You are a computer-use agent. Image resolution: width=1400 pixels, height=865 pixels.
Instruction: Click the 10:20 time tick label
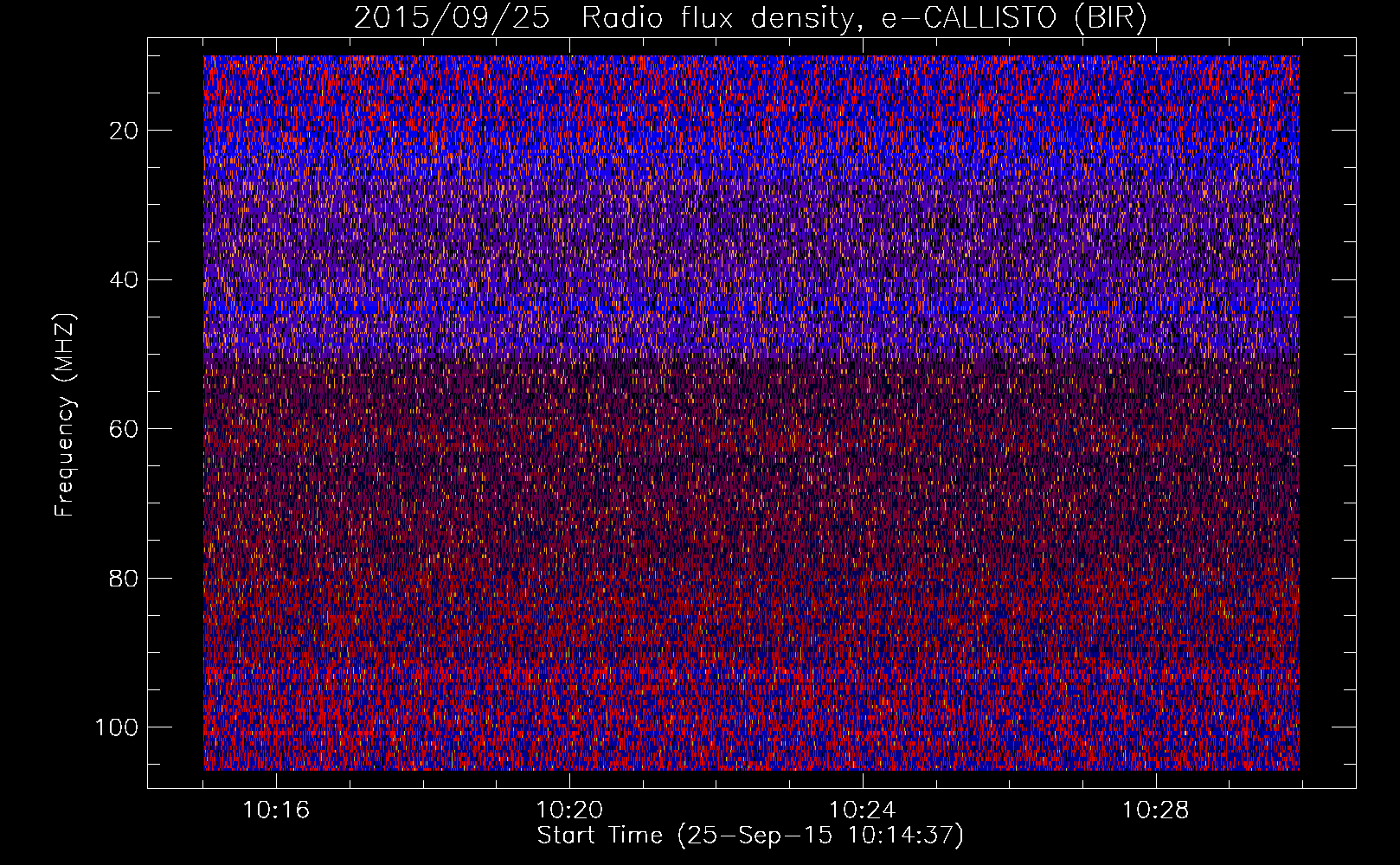point(569,811)
